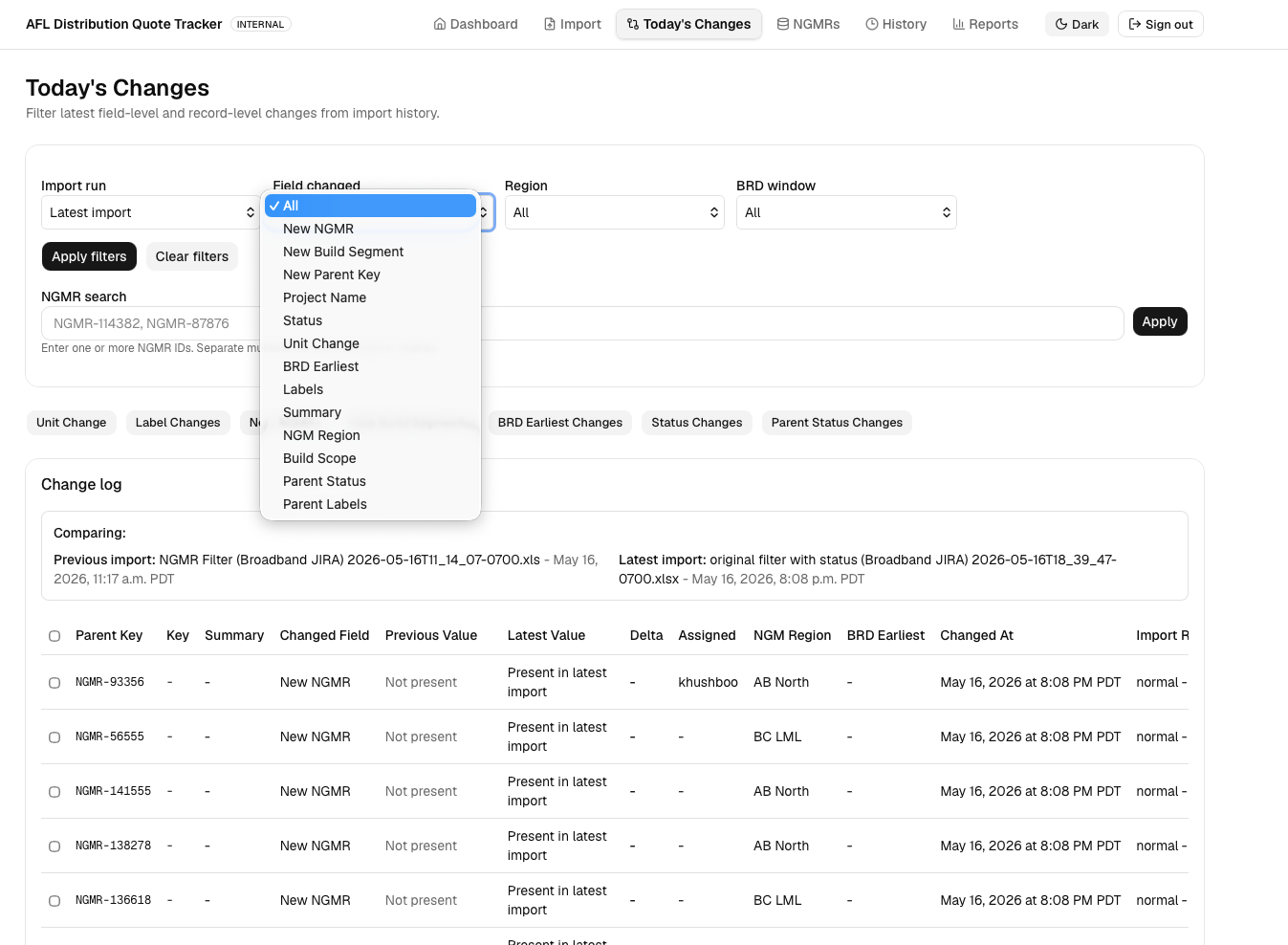Click the Clear filters button
Viewport: 1288px width, 945px height.
(x=192, y=256)
